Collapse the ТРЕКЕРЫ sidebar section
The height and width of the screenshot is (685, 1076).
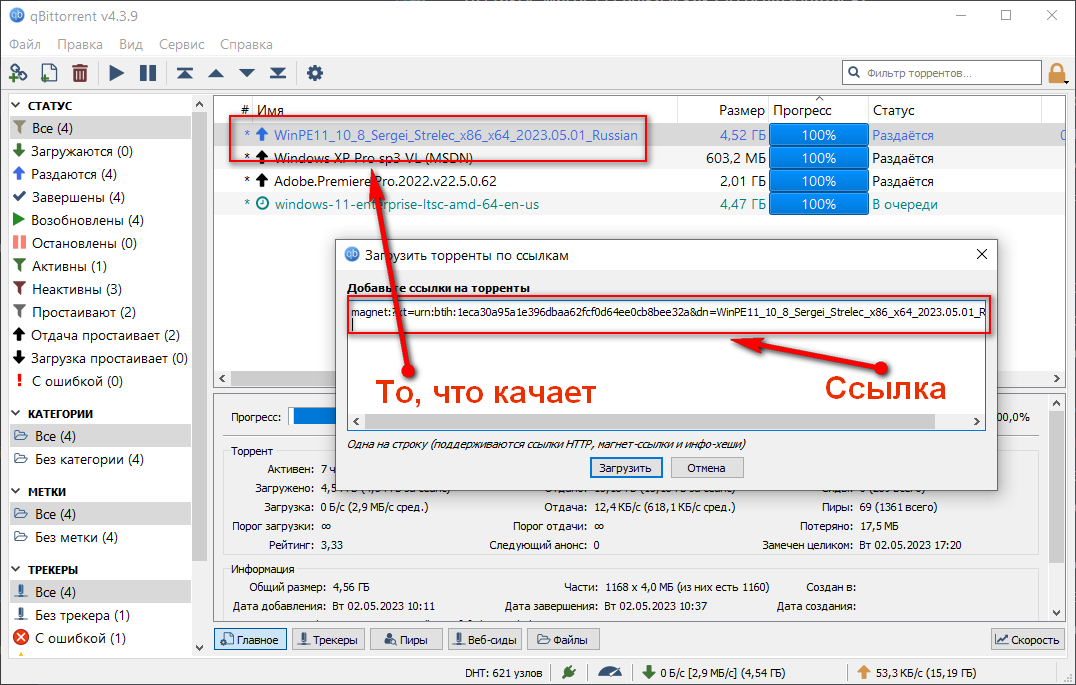16,570
